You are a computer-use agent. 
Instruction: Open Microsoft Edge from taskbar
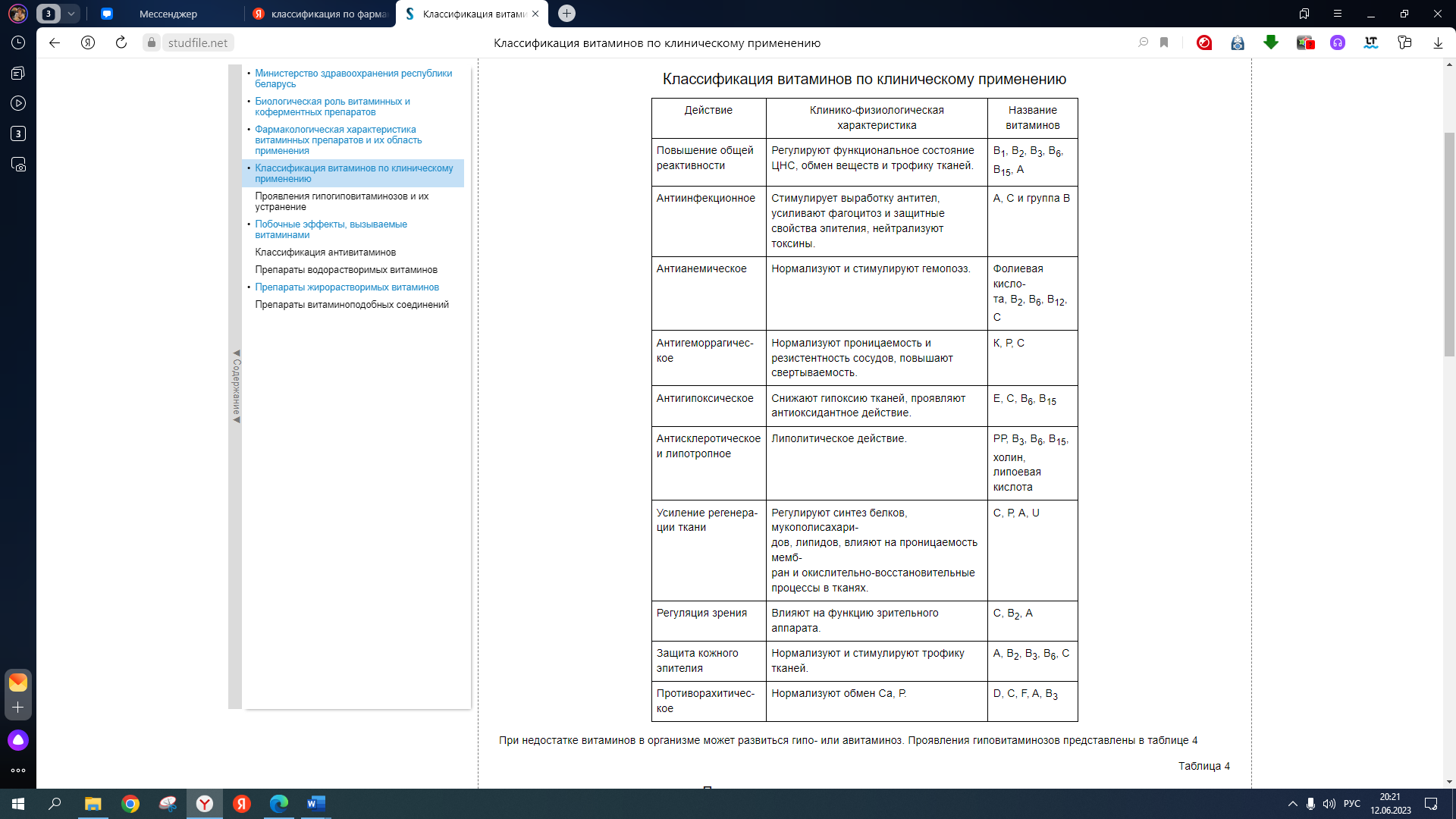pyautogui.click(x=279, y=804)
